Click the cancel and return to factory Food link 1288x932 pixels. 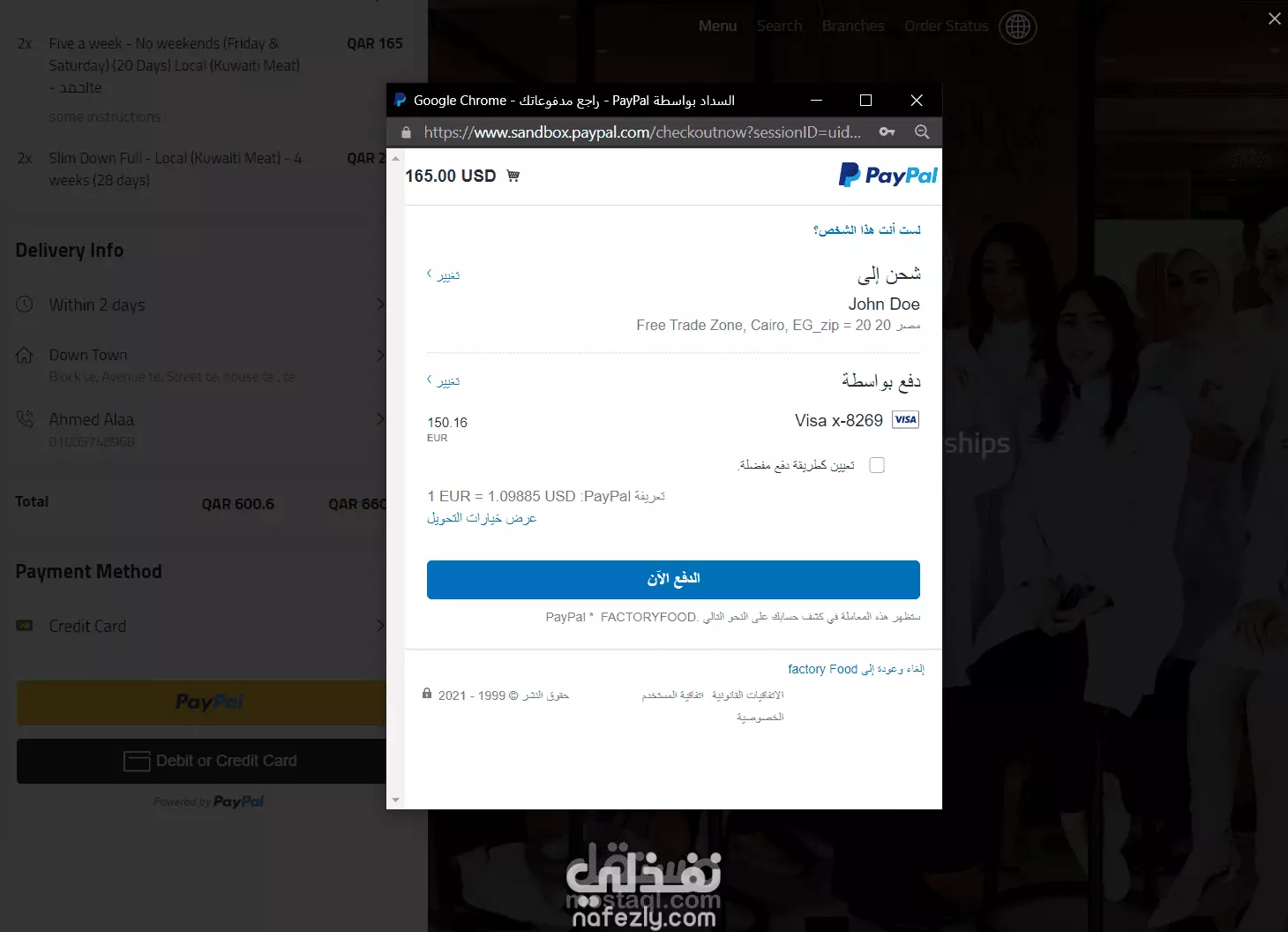[x=856, y=669]
